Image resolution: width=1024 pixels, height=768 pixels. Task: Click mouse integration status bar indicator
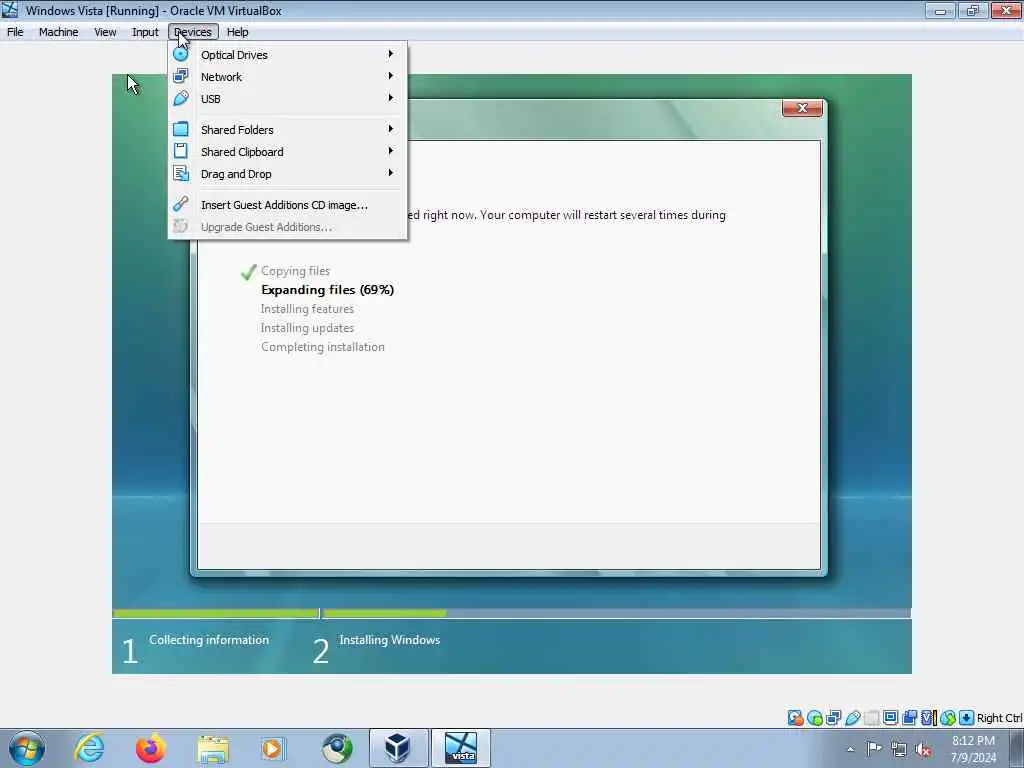pyautogui.click(x=948, y=718)
